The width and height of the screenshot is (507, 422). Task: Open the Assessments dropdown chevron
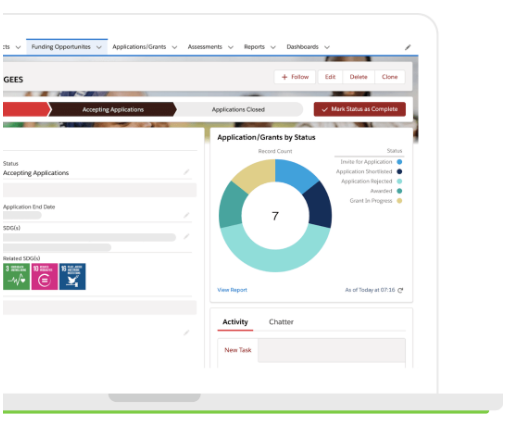pos(231,47)
